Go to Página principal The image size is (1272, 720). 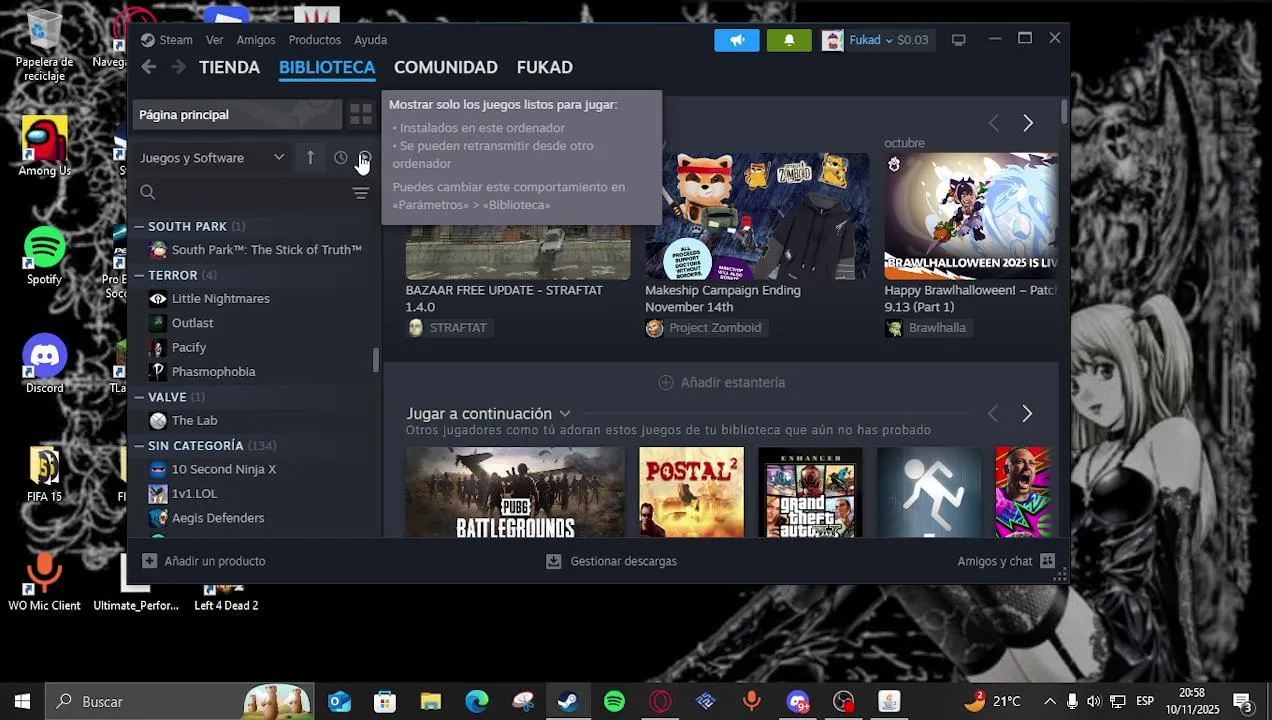pyautogui.click(x=238, y=115)
